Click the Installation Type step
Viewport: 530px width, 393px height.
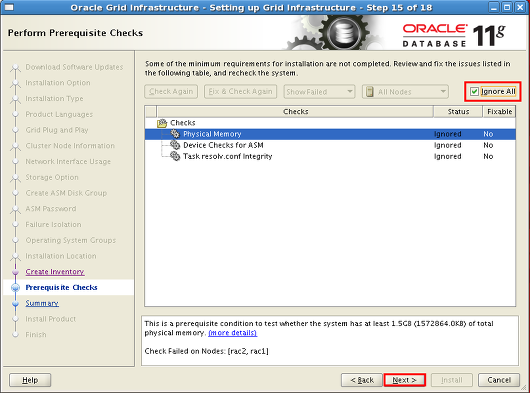tap(54, 99)
